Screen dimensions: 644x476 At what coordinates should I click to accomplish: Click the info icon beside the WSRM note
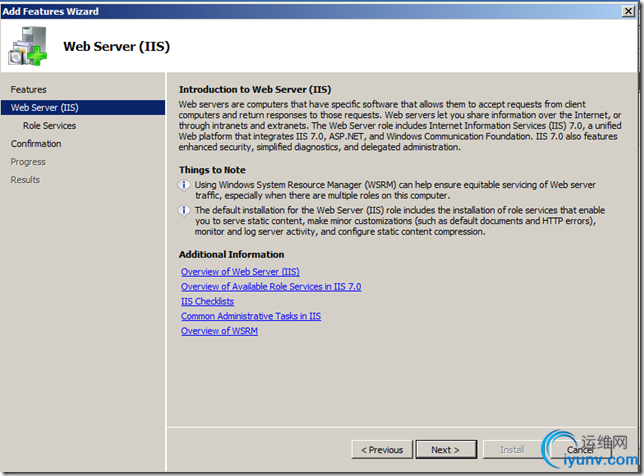coord(184,185)
